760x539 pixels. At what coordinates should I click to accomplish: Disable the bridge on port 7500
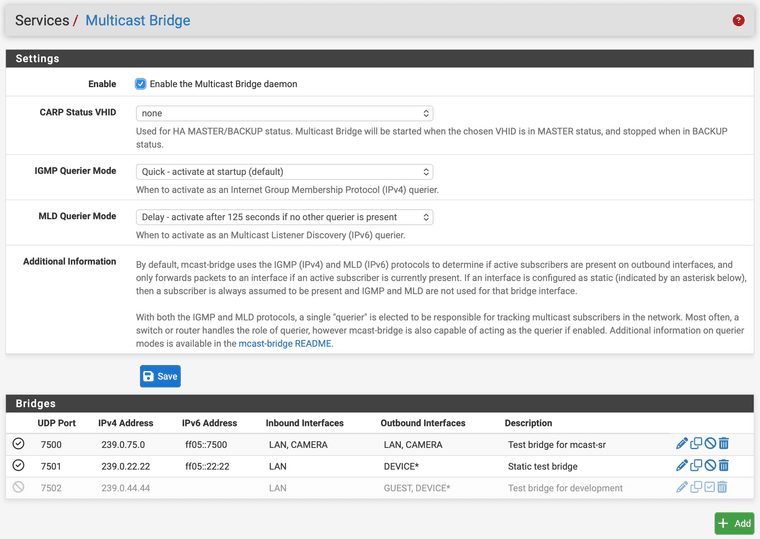click(710, 444)
